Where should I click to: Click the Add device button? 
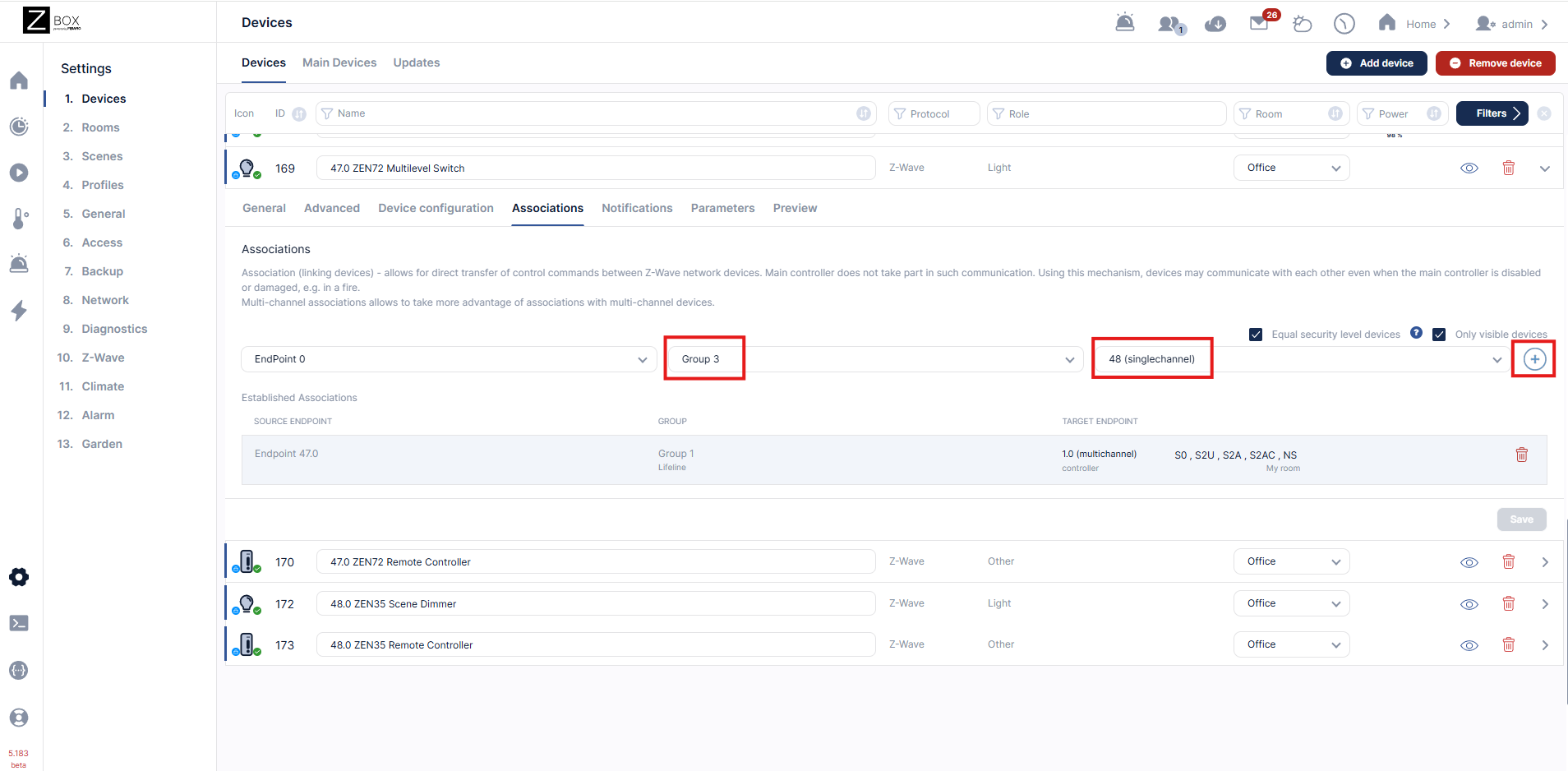pos(1376,63)
